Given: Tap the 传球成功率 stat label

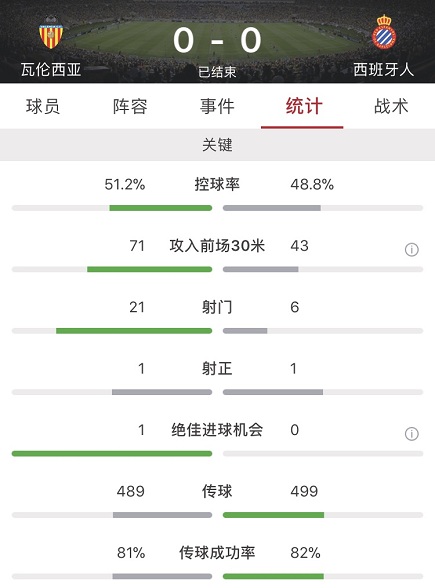Looking at the screenshot, I should click(x=217, y=552).
